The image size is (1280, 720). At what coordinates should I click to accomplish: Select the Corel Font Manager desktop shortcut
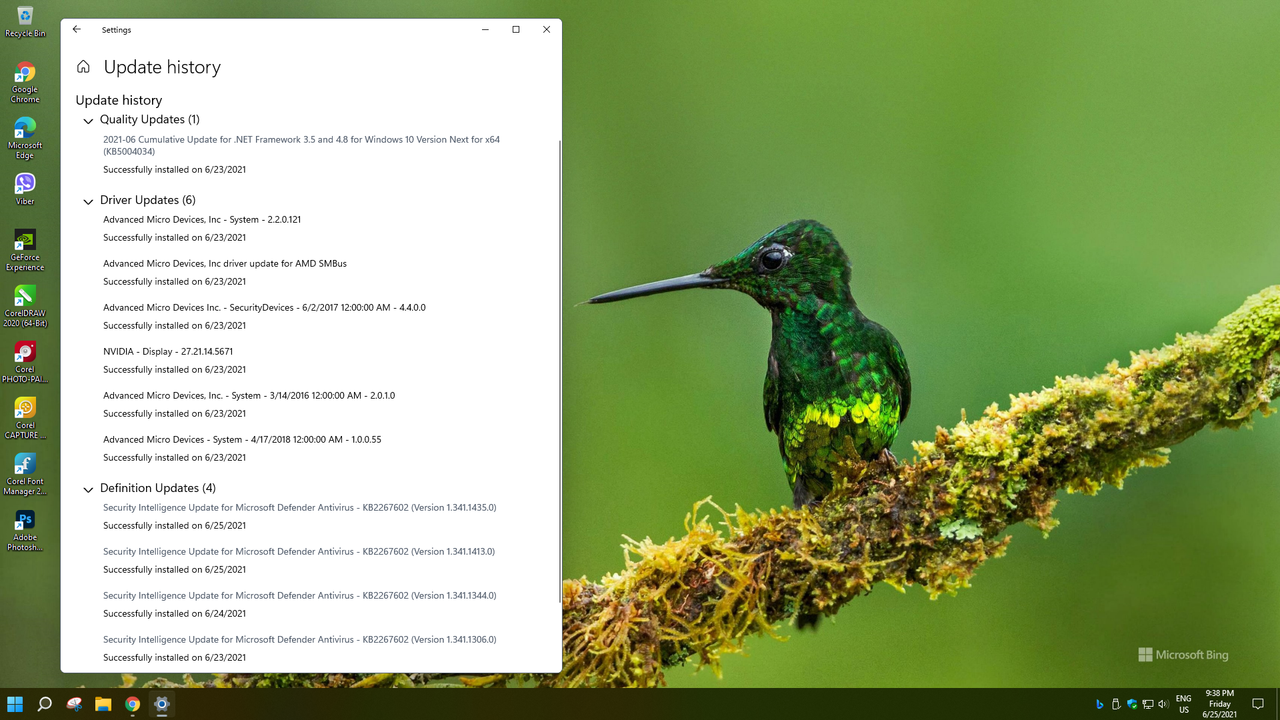pyautogui.click(x=25, y=475)
